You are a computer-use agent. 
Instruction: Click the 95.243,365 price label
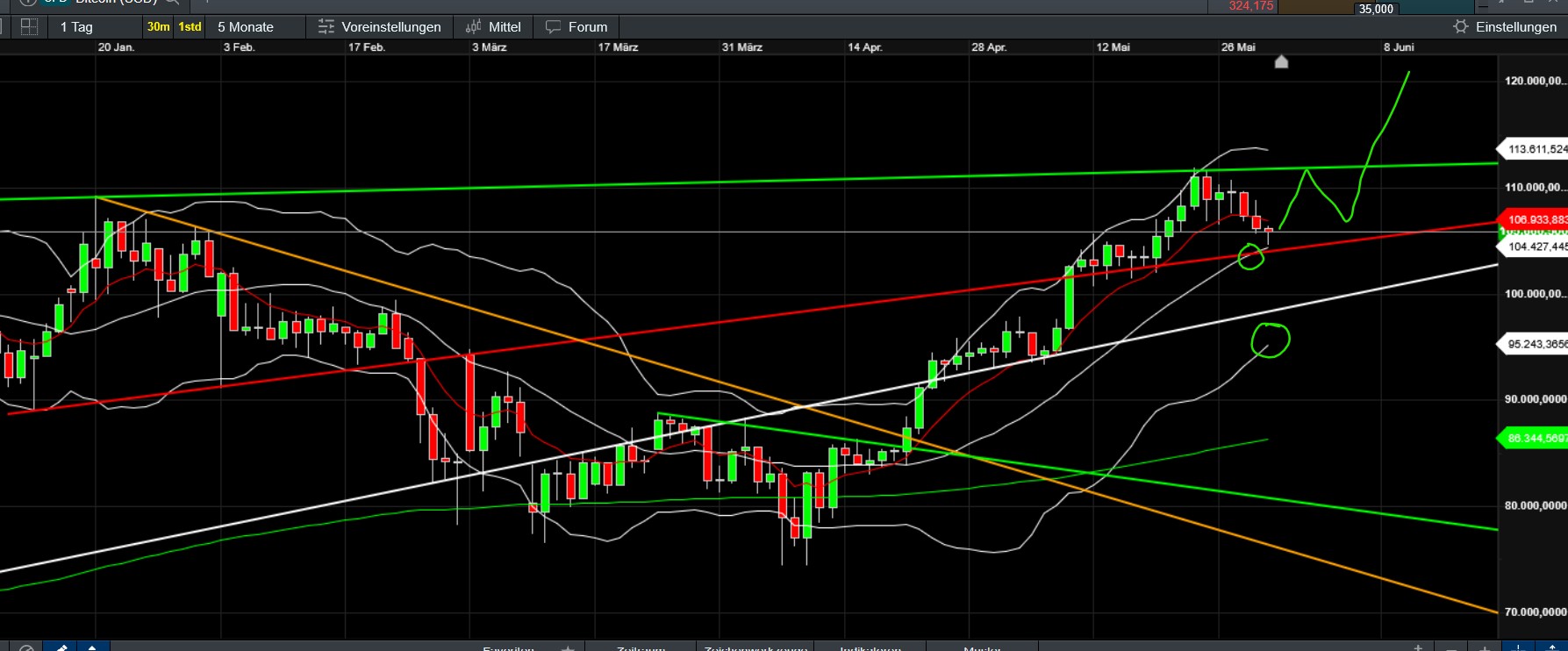pos(1533,344)
